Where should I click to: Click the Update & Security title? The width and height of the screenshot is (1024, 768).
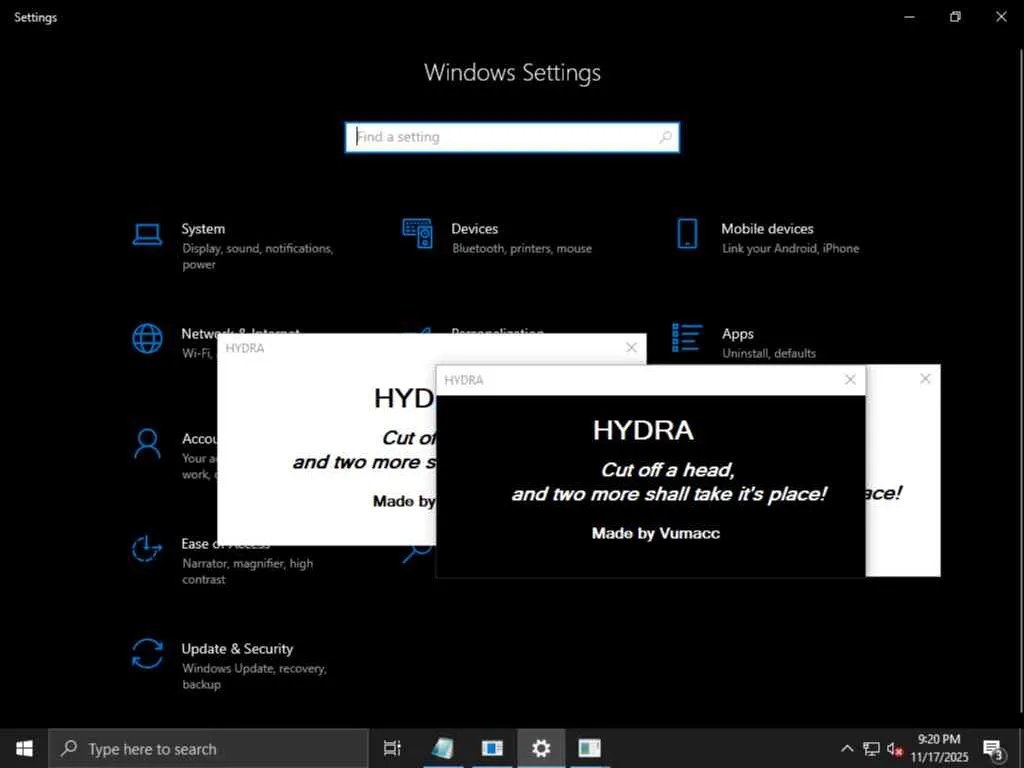pos(237,648)
